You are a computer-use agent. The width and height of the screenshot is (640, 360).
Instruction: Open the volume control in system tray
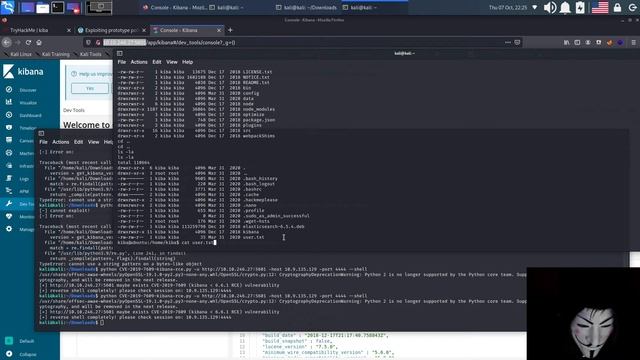click(550, 7)
